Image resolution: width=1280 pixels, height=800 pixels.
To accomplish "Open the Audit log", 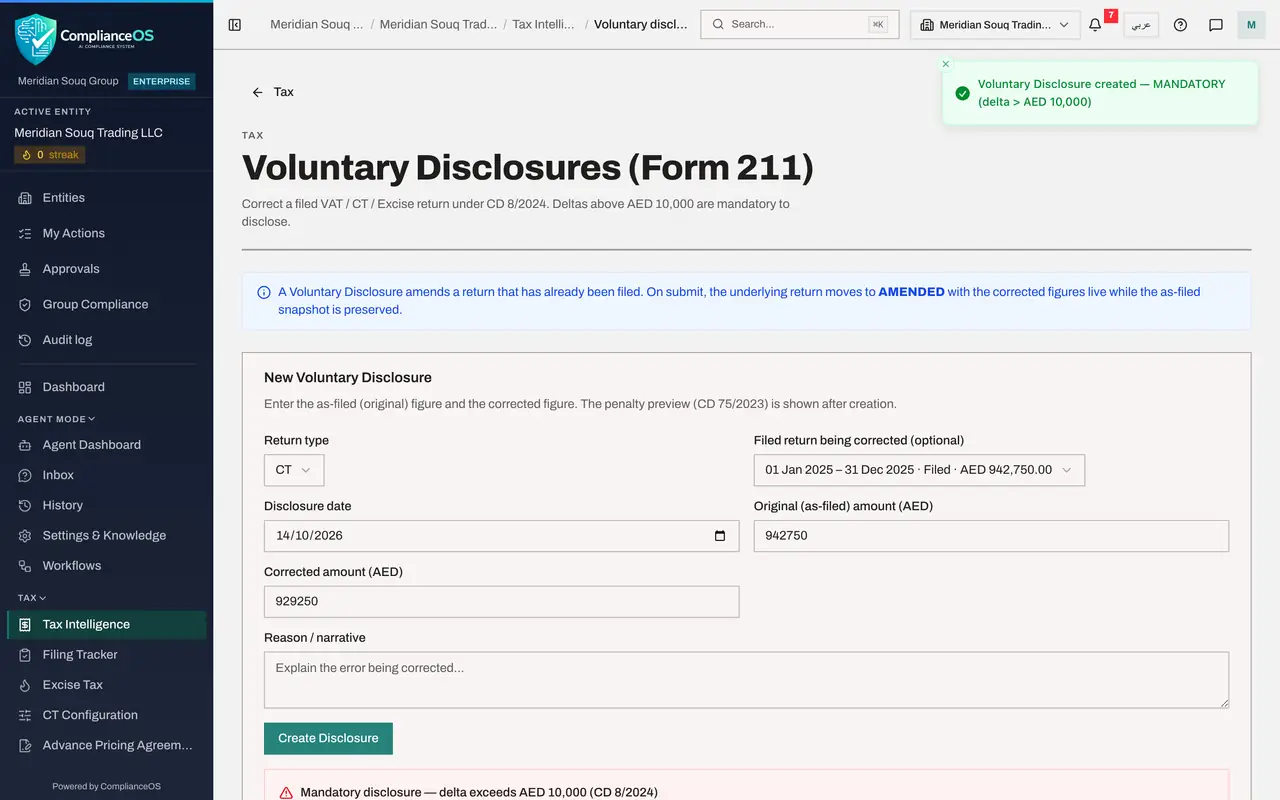I will click(106, 340).
